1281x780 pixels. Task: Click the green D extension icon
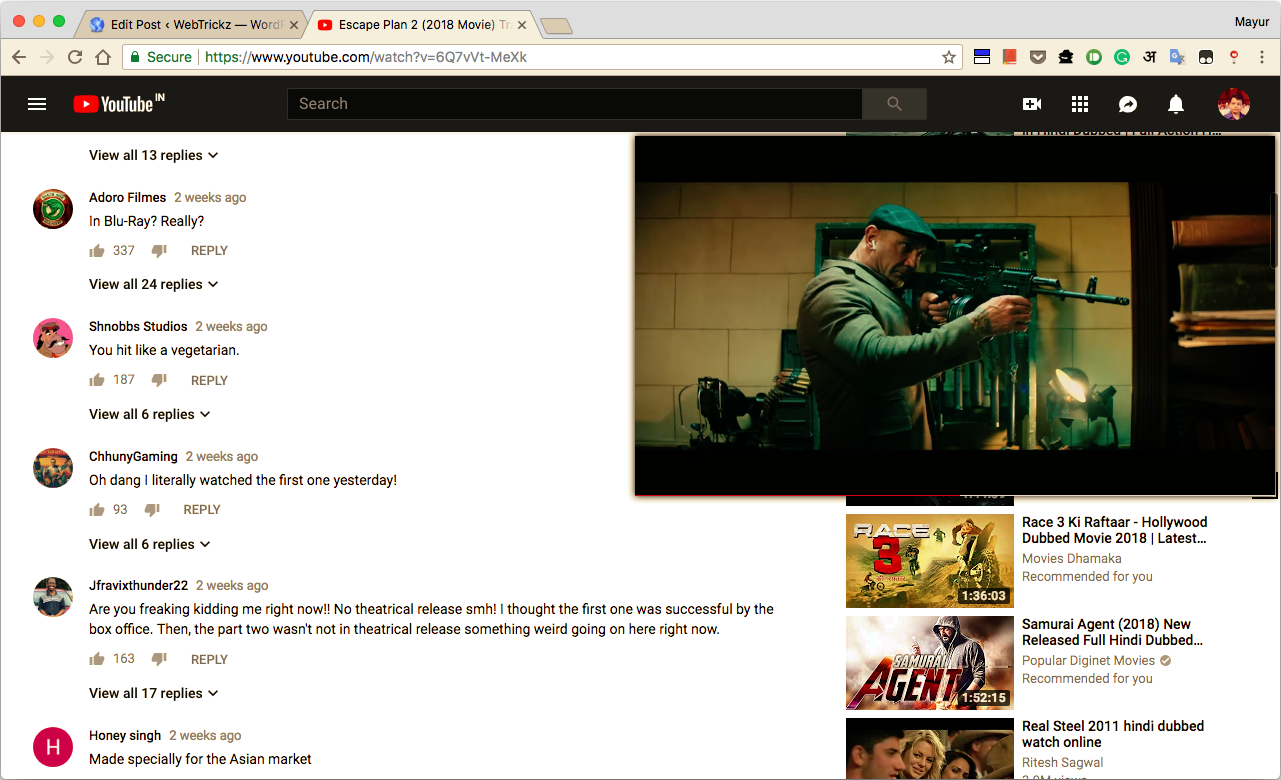(x=1094, y=57)
